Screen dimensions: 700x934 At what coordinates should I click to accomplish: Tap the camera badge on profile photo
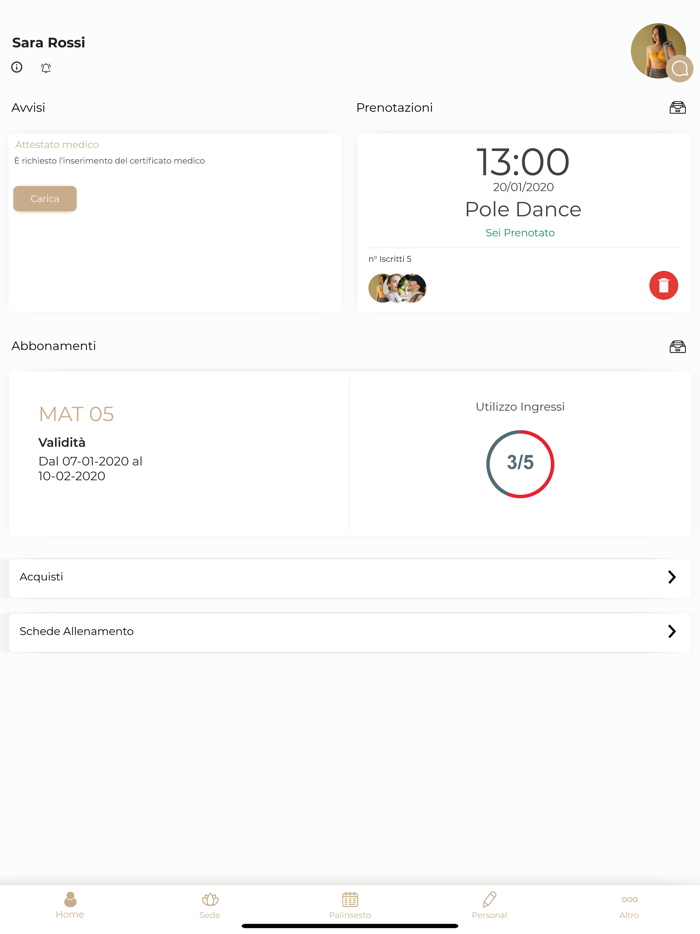point(680,69)
